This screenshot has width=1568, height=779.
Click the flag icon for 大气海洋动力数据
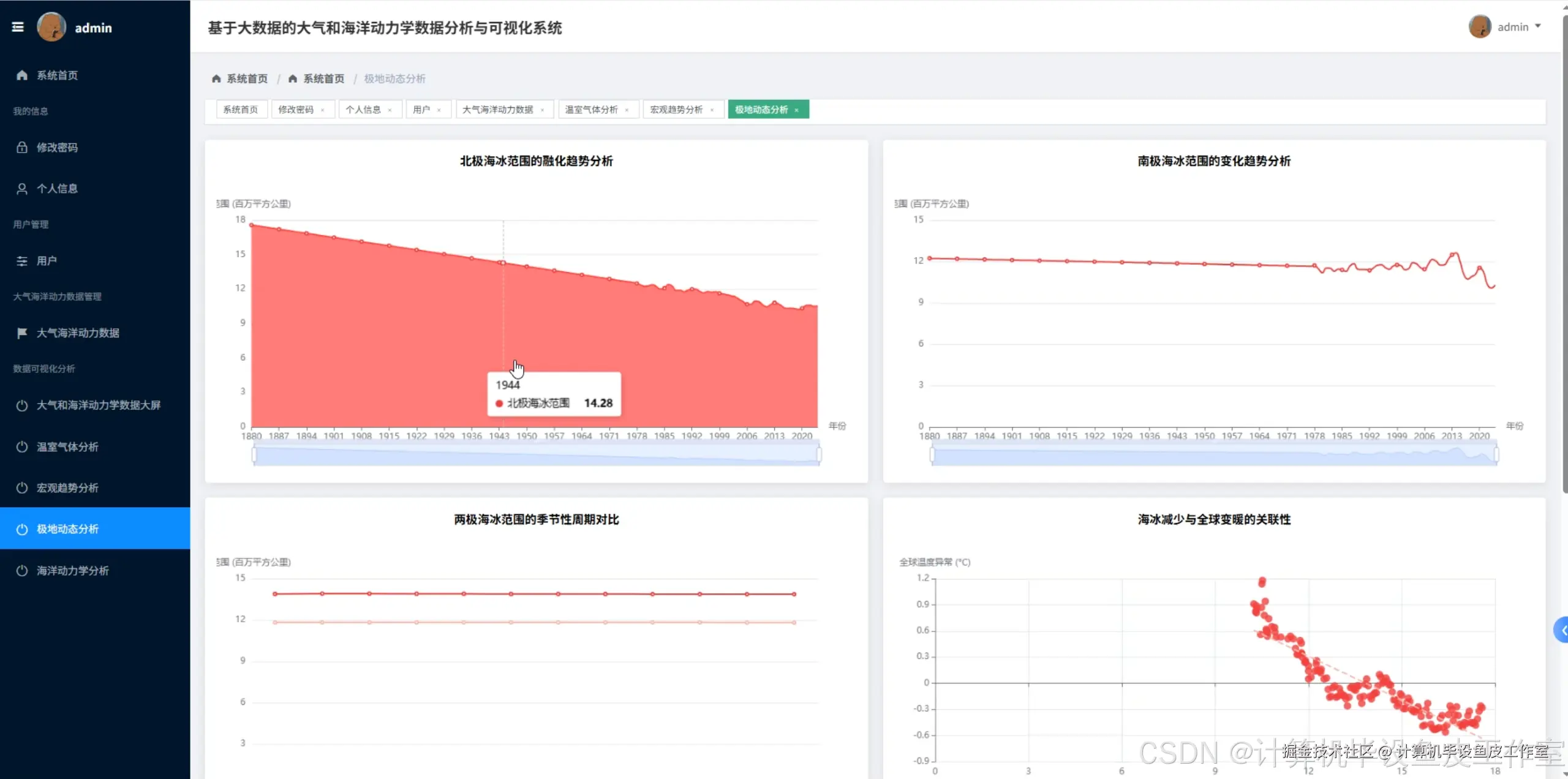[x=22, y=333]
